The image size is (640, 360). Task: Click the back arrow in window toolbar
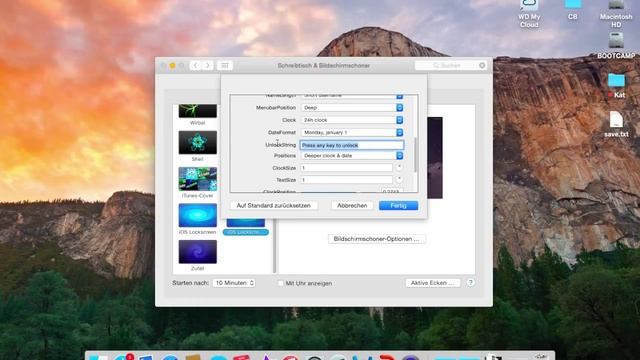coord(196,65)
